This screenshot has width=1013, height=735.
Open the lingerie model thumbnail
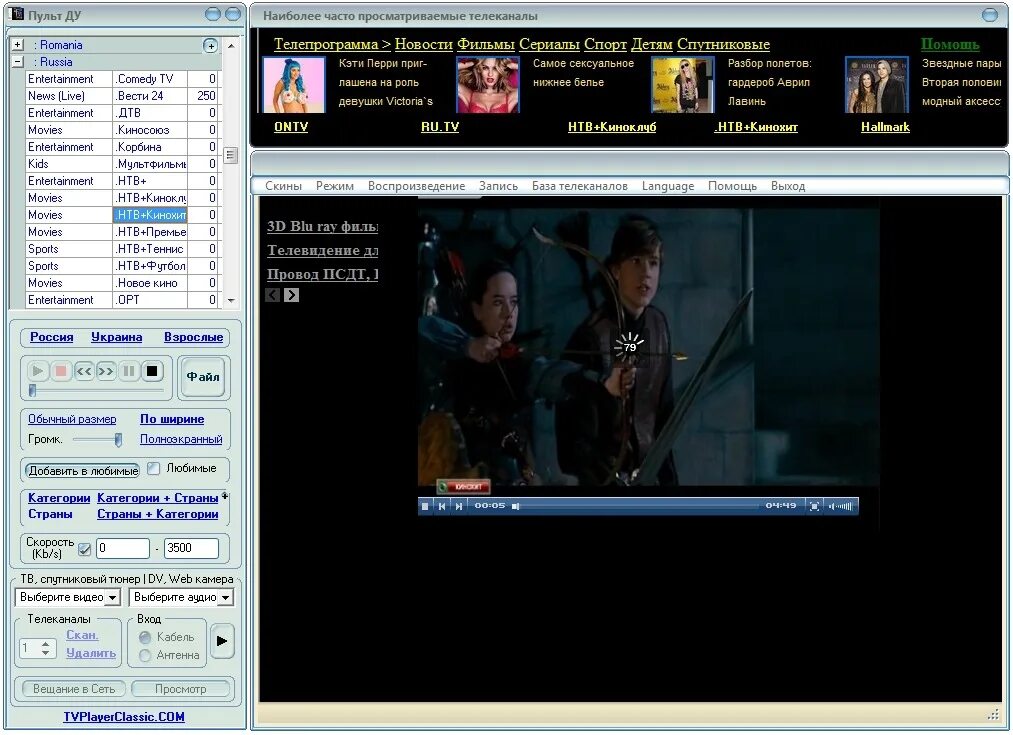click(488, 85)
